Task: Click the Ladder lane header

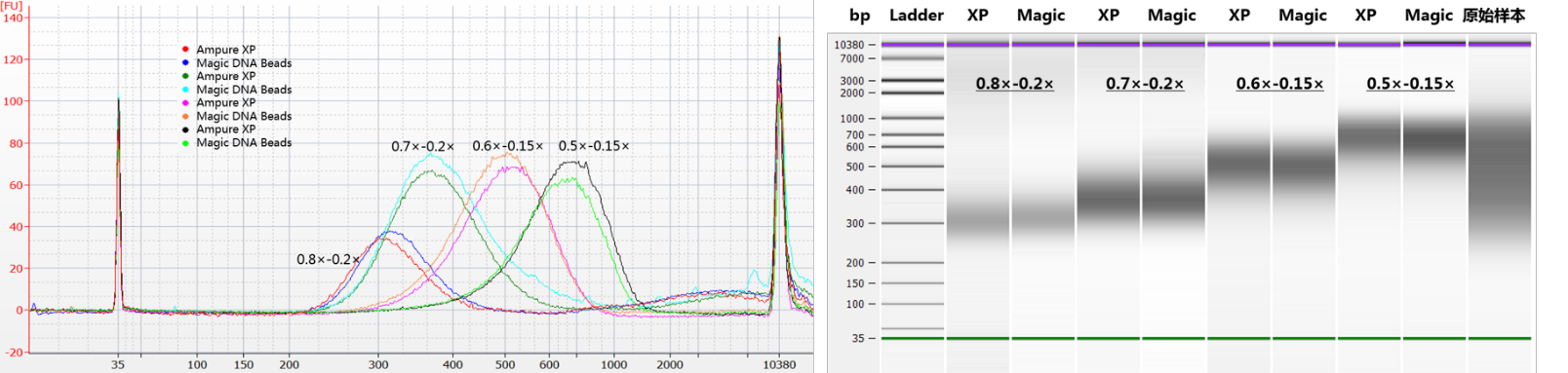Action: pyautogui.click(x=916, y=15)
